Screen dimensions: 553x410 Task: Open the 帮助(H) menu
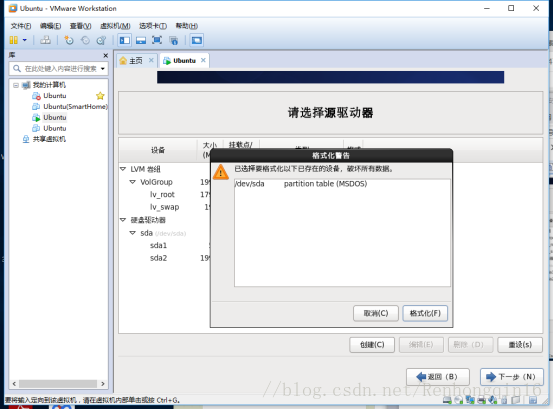tap(187, 26)
